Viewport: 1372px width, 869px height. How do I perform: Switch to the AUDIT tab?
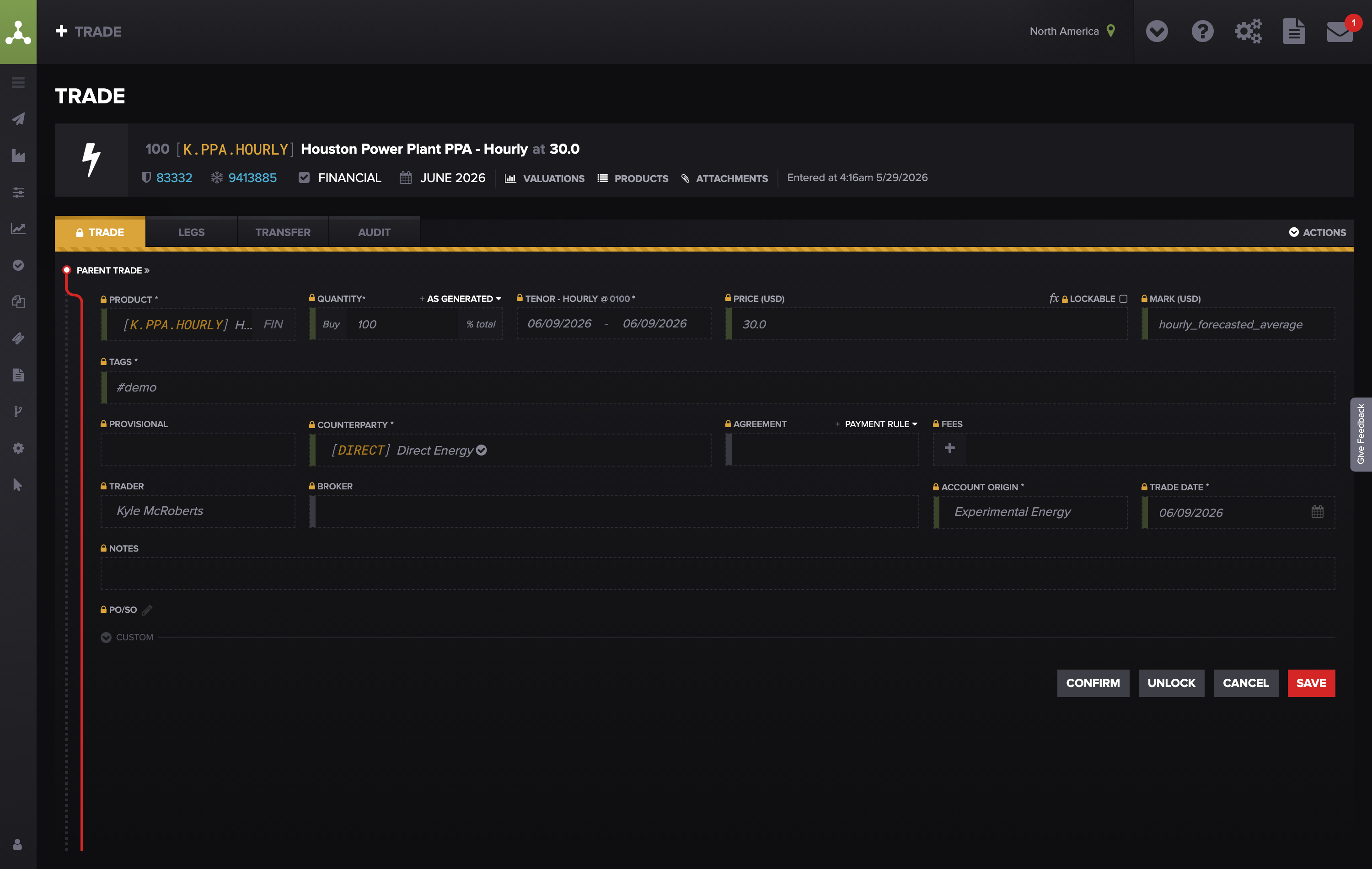375,232
